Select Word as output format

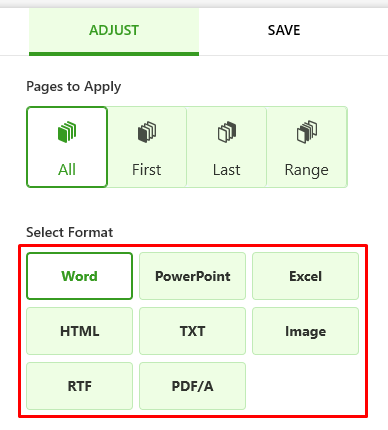pos(80,276)
